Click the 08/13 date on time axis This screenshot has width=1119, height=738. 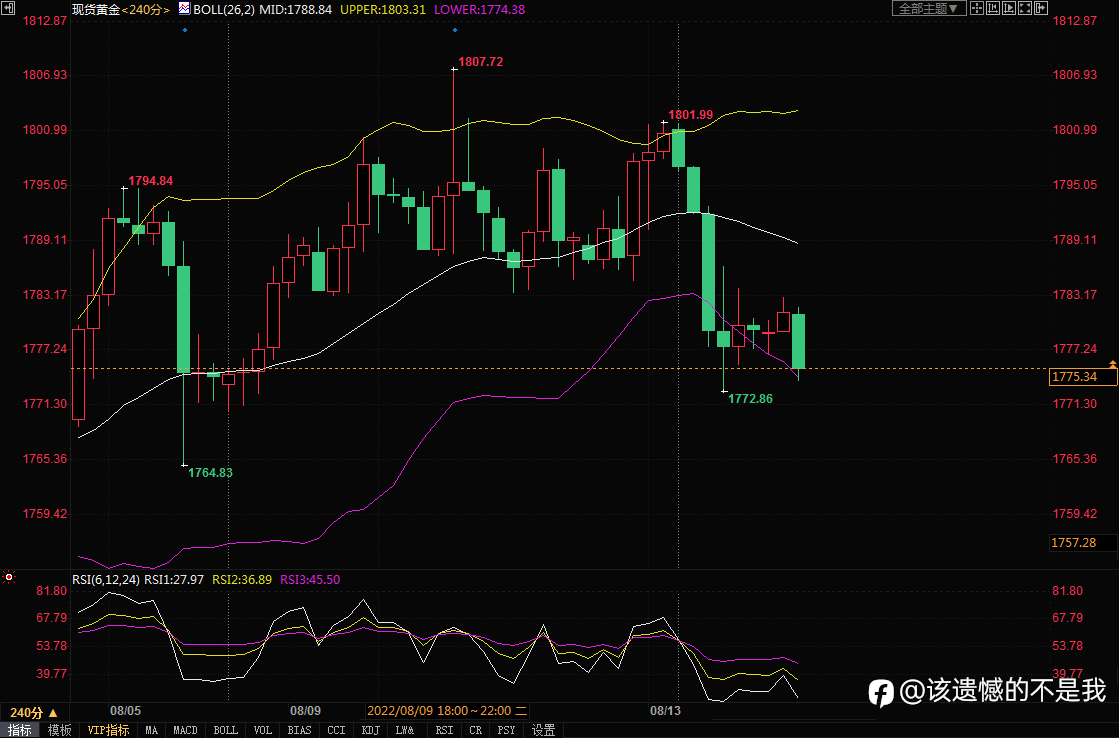[664, 711]
